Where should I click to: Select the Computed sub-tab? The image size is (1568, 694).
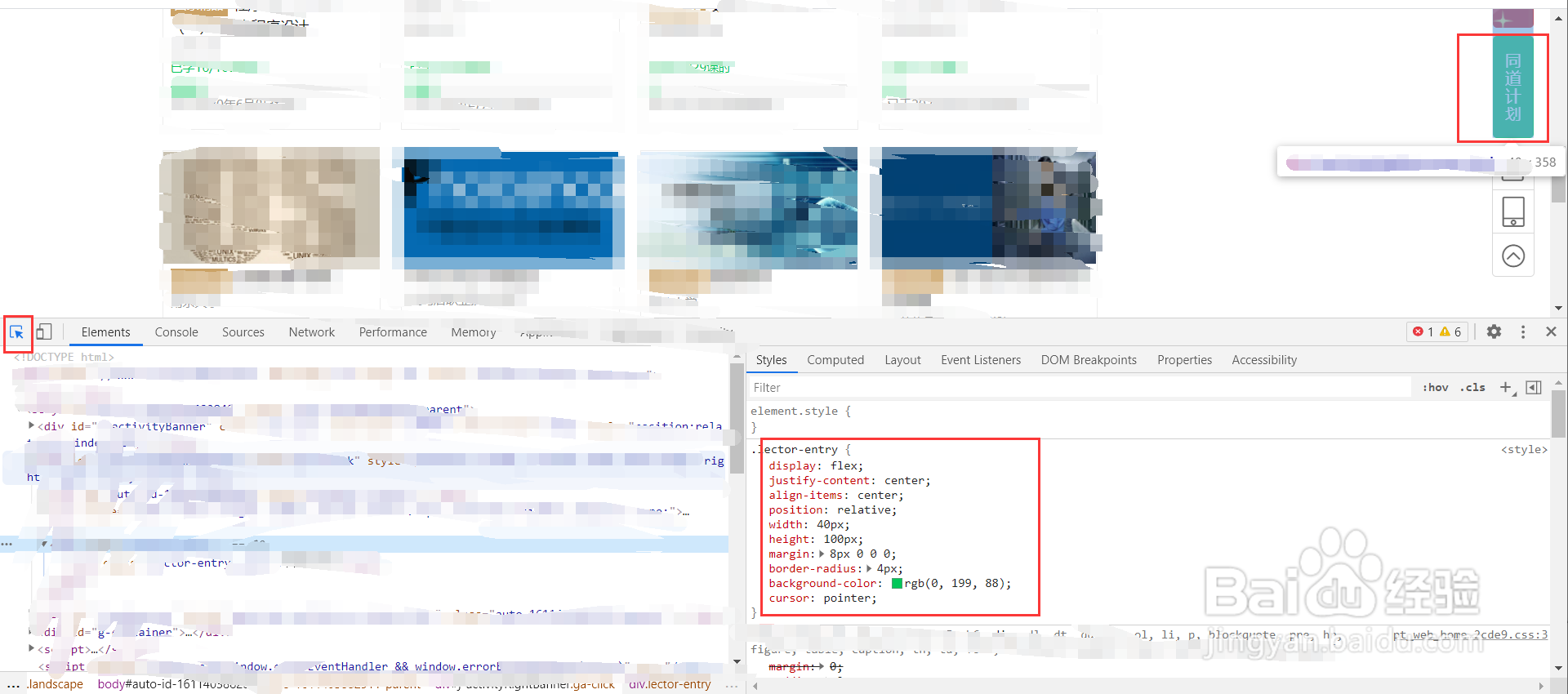coord(835,360)
